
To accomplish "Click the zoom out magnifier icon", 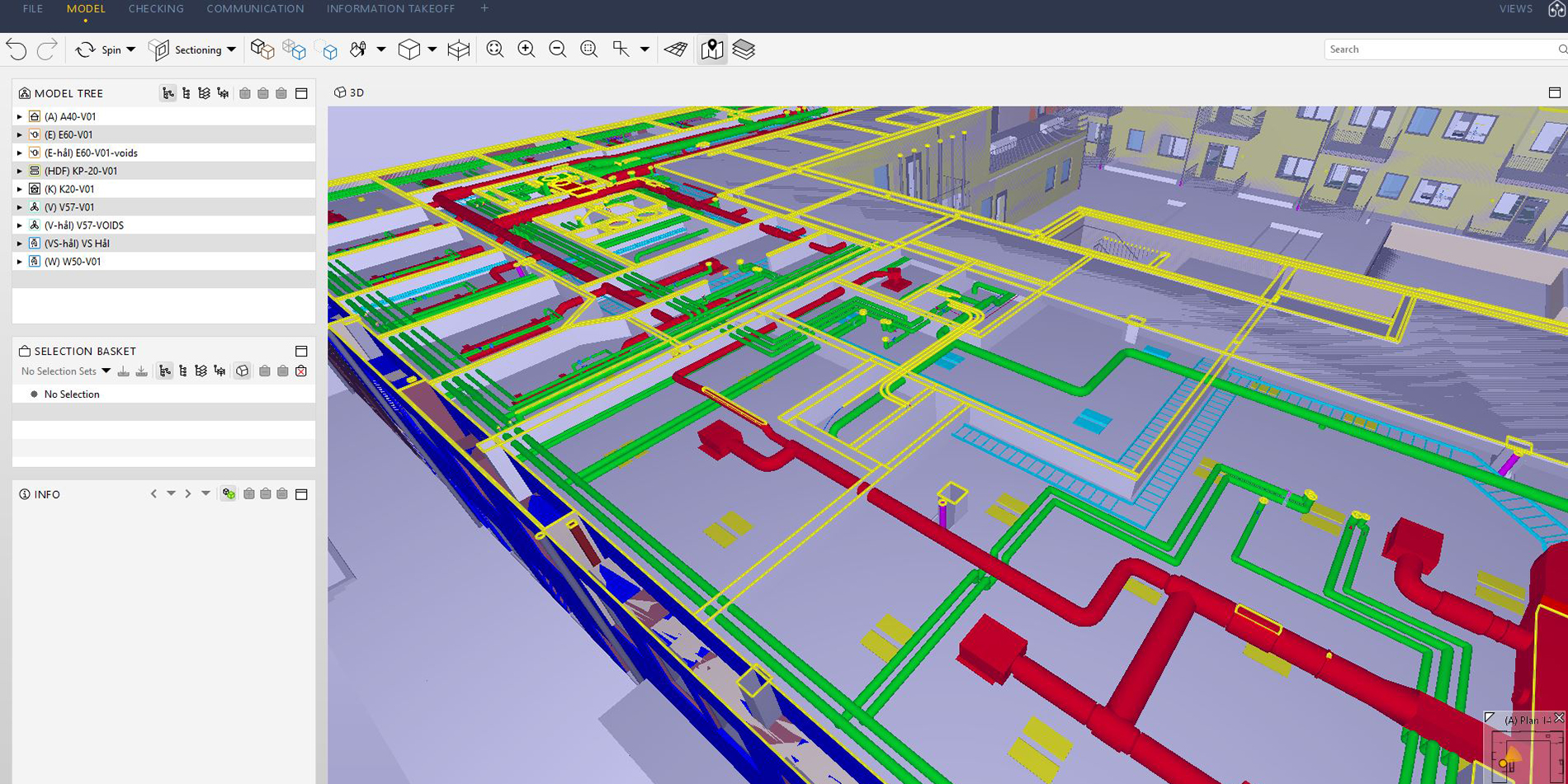I will coord(557,50).
